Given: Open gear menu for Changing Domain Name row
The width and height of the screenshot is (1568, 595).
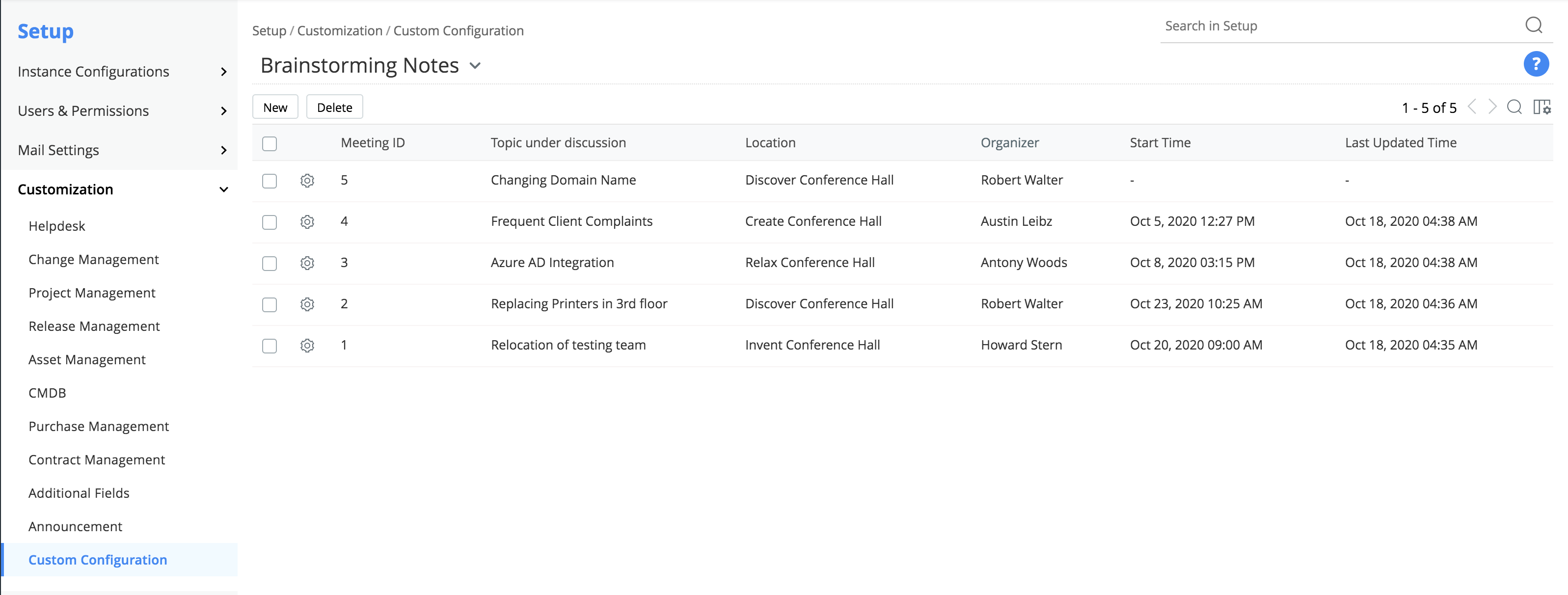Looking at the screenshot, I should click(x=307, y=180).
